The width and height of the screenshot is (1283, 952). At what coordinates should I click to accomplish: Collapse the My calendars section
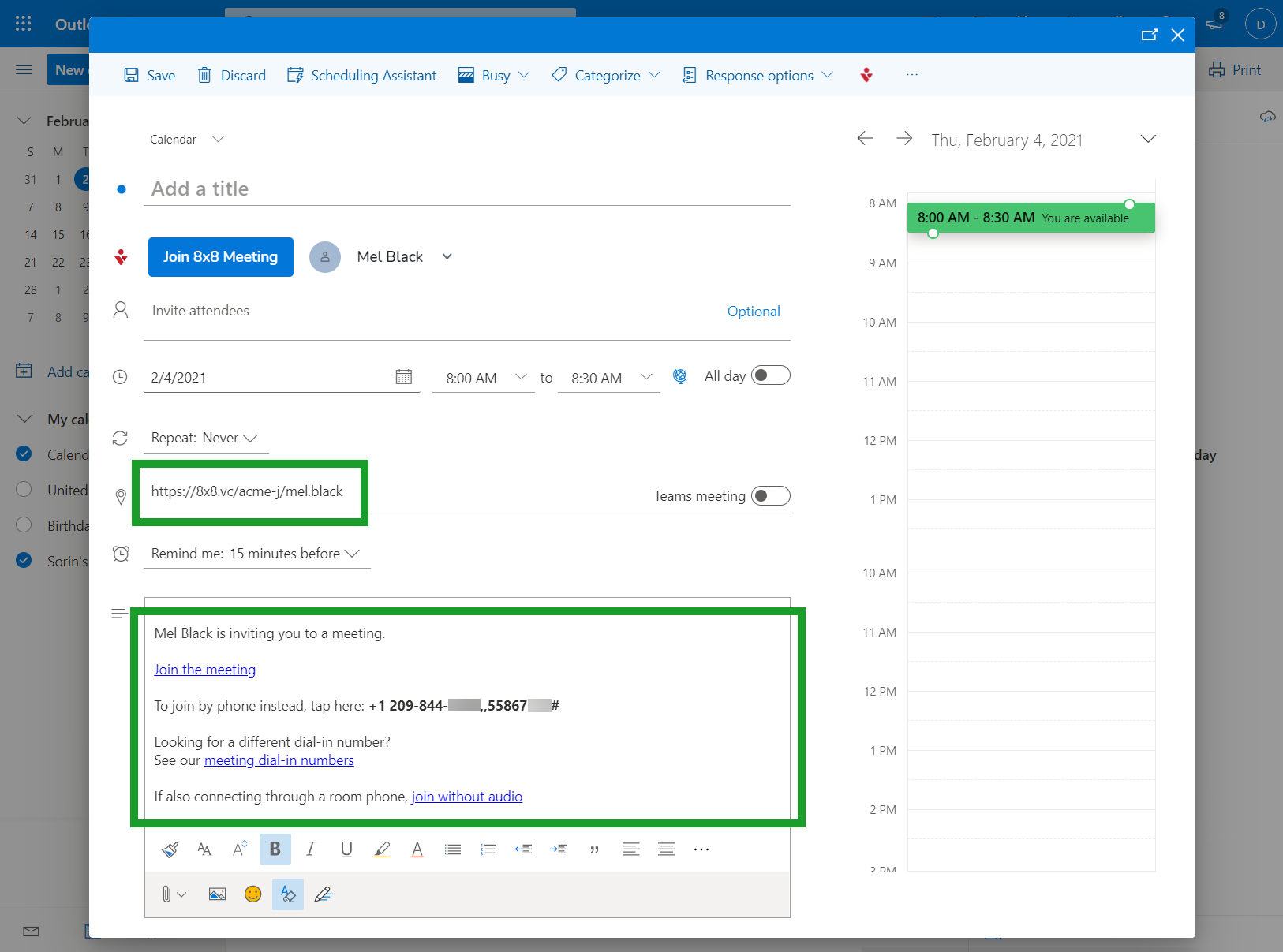point(24,419)
